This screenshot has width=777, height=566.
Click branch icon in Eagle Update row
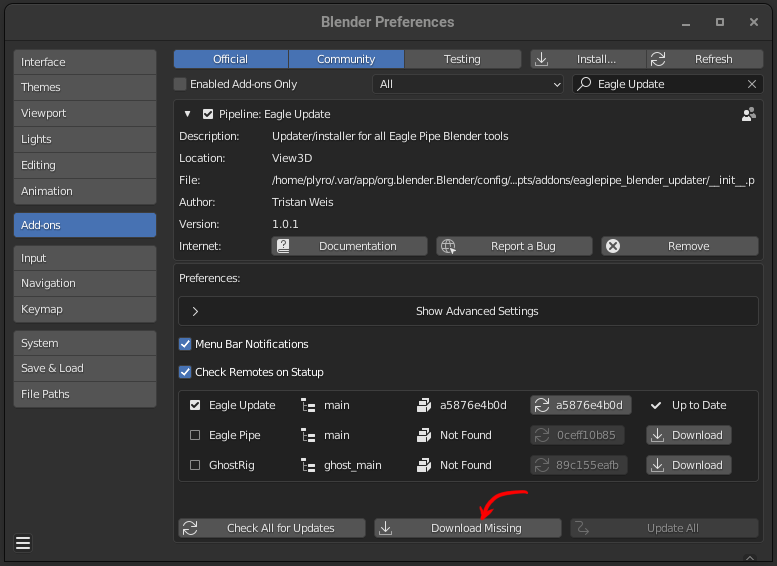pyautogui.click(x=308, y=405)
